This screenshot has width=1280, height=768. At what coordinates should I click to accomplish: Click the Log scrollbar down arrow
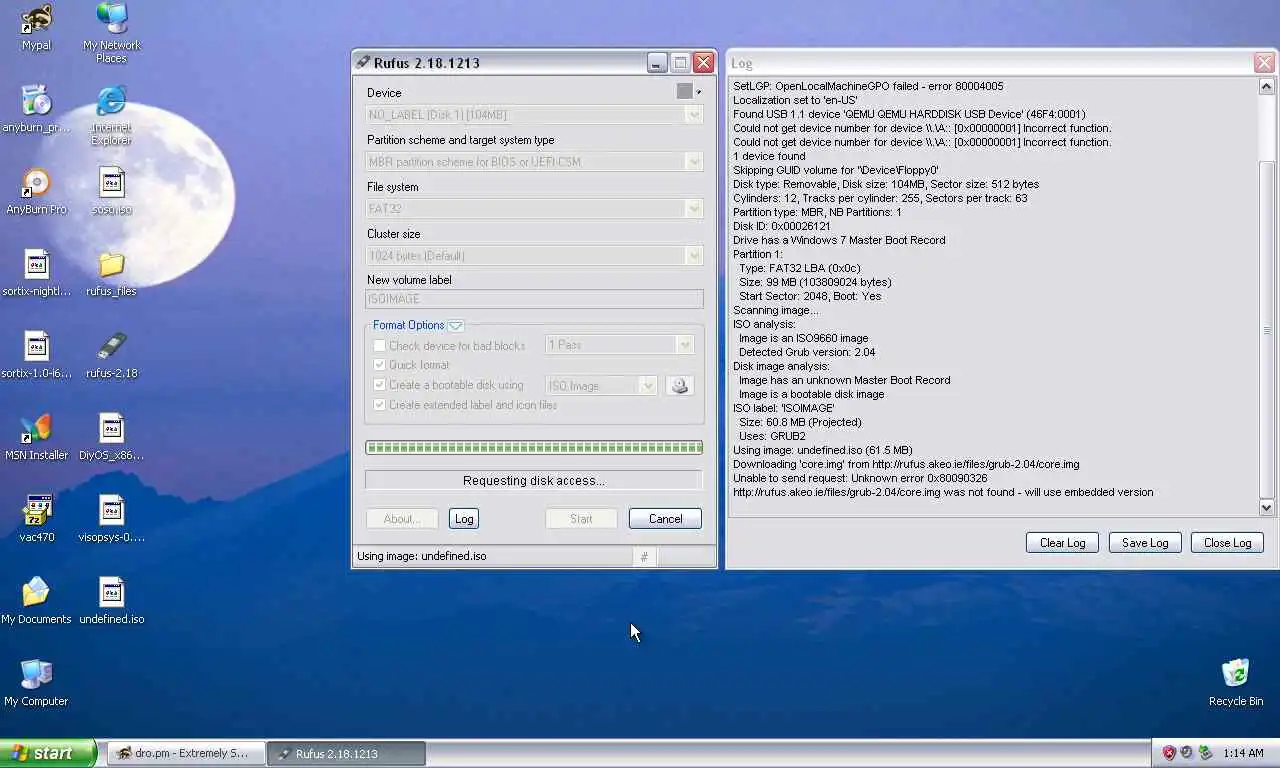pos(1267,508)
